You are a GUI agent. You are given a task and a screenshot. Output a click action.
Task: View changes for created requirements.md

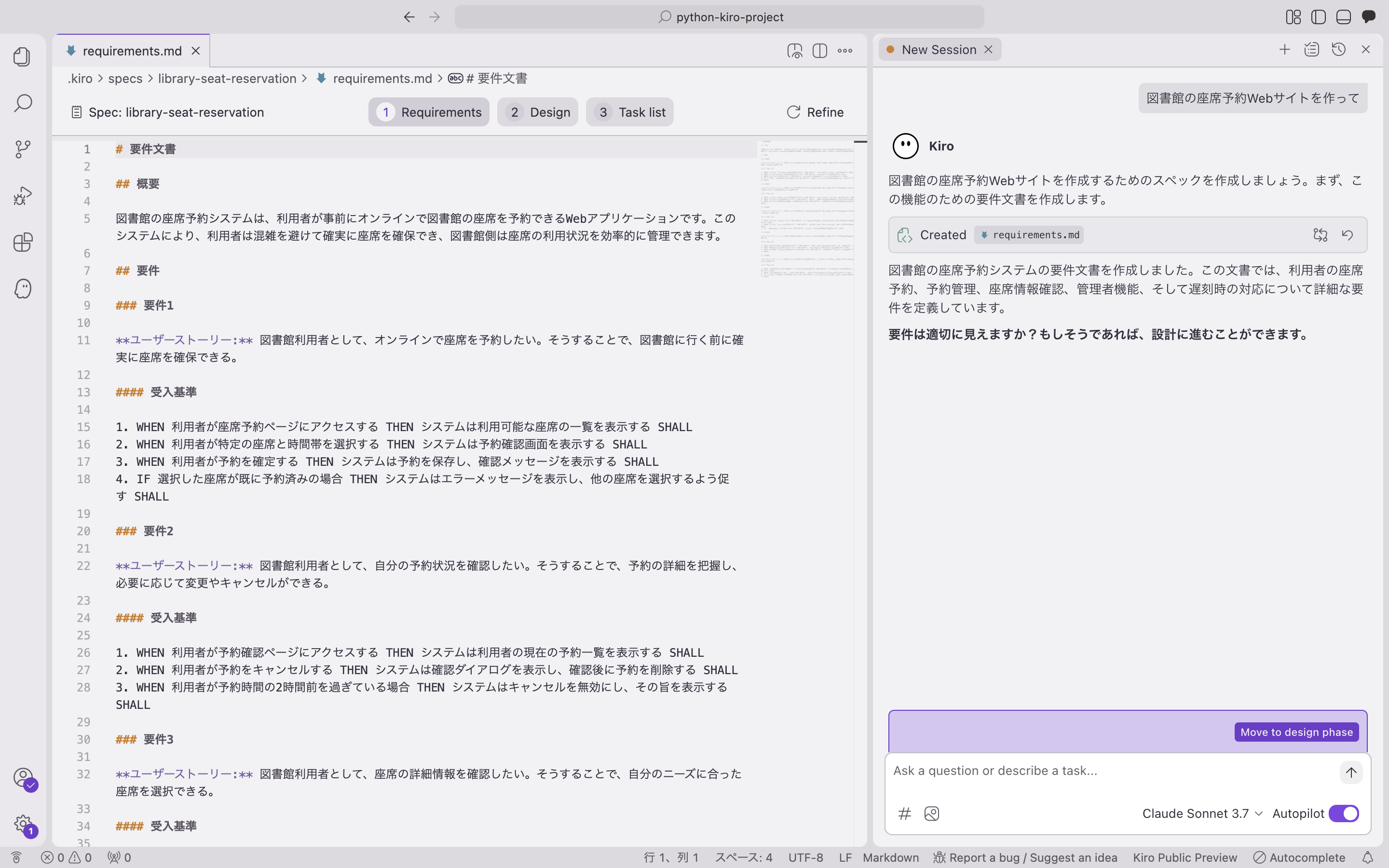(1320, 235)
